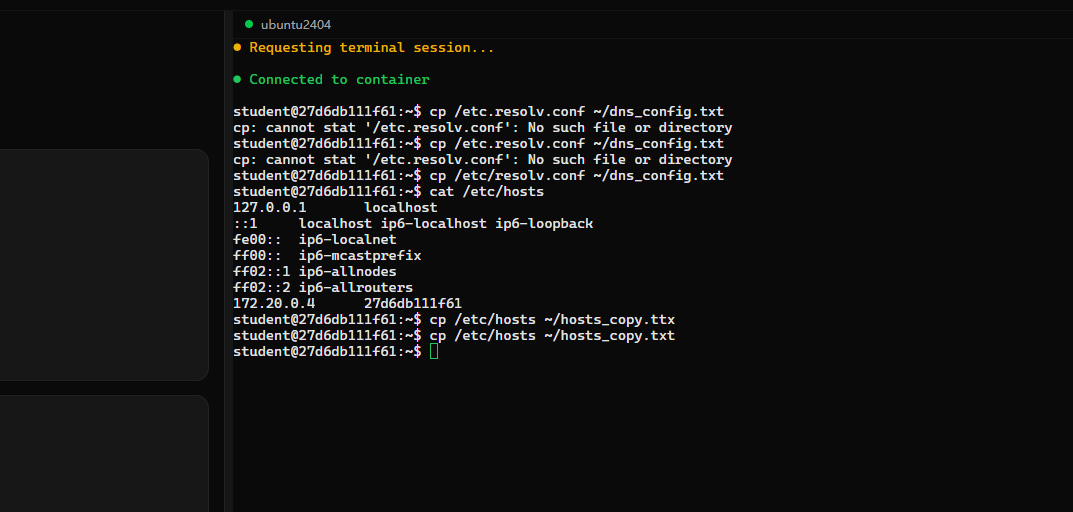This screenshot has width=1073, height=512.
Task: Click the hosts_copy.ttx command line
Action: (454, 320)
